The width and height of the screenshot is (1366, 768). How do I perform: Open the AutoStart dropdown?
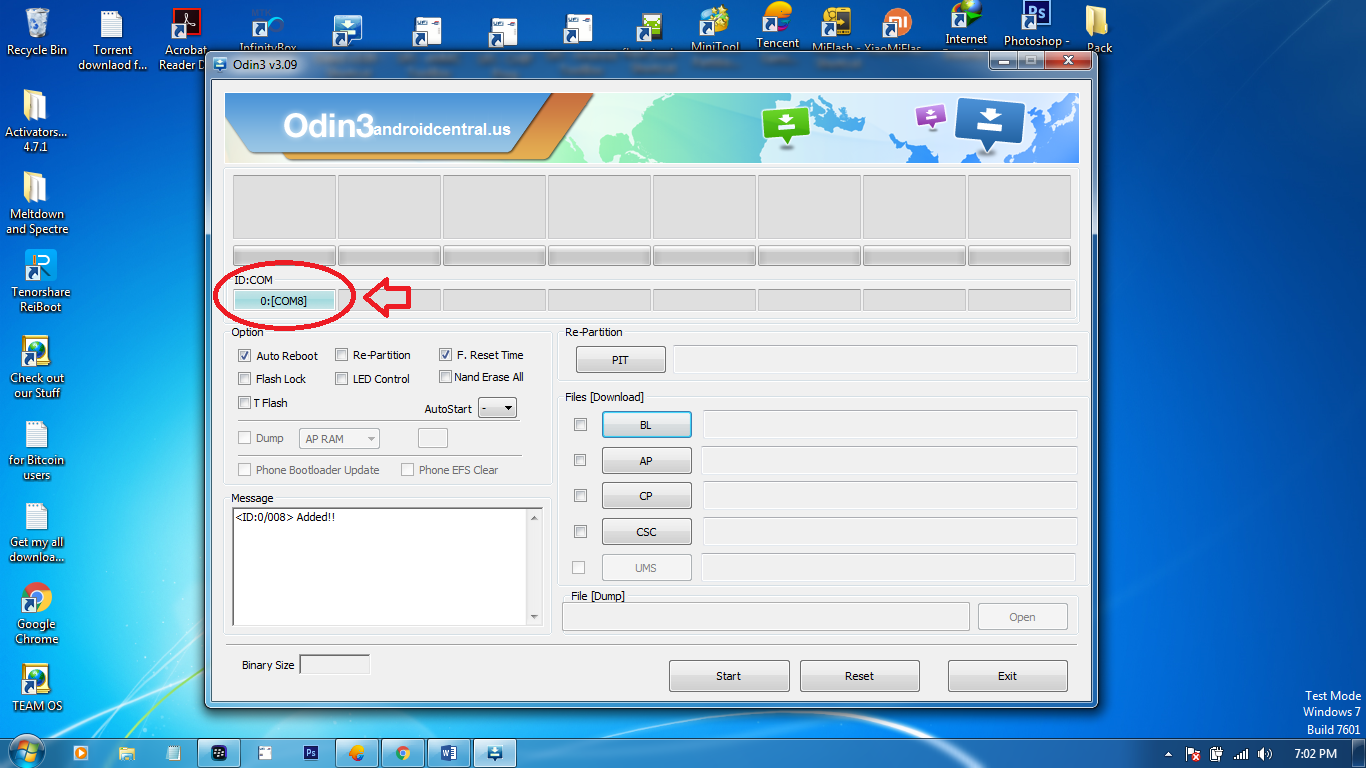[x=497, y=408]
